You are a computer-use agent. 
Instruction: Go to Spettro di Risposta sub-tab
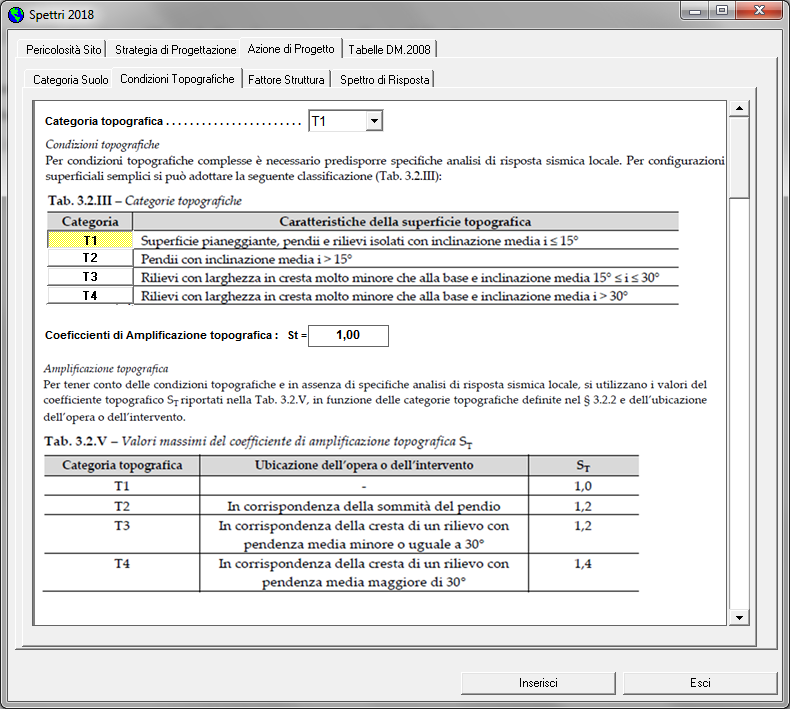384,80
